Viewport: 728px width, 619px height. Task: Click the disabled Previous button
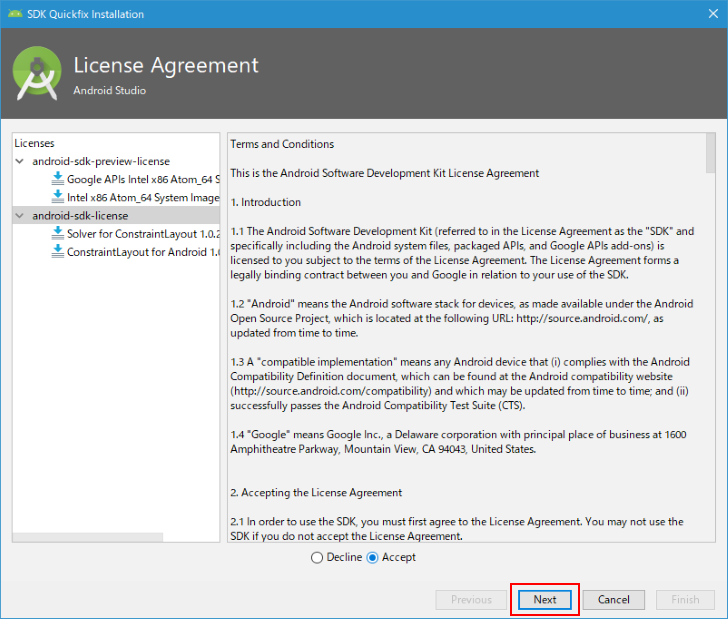(471, 599)
